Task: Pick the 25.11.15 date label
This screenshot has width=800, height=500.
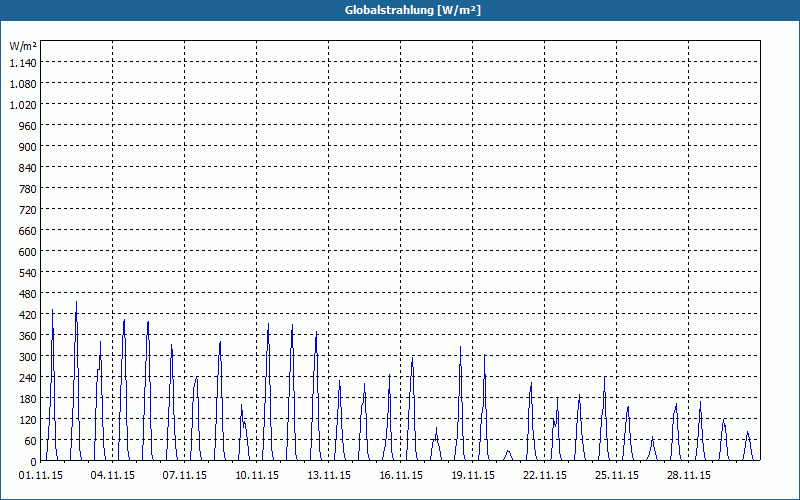Action: coord(616,476)
